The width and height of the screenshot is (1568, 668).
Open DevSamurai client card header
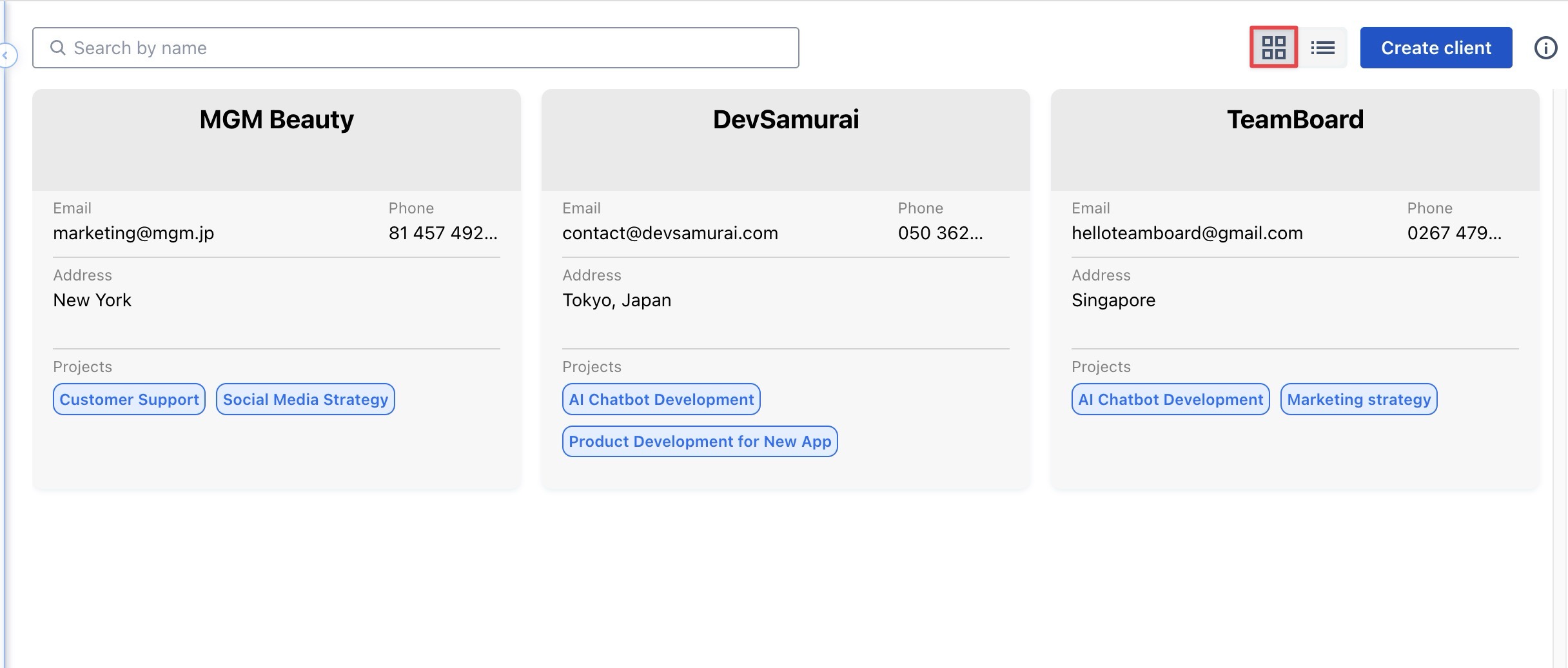[x=785, y=120]
